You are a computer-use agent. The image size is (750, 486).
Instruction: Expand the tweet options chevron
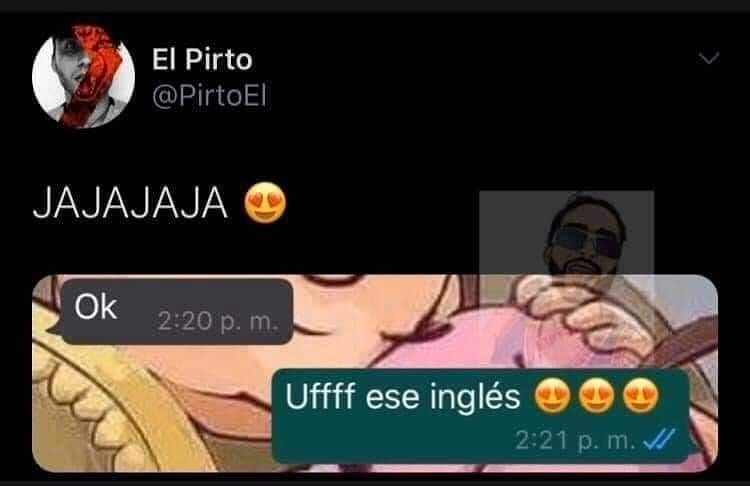pyautogui.click(x=708, y=58)
